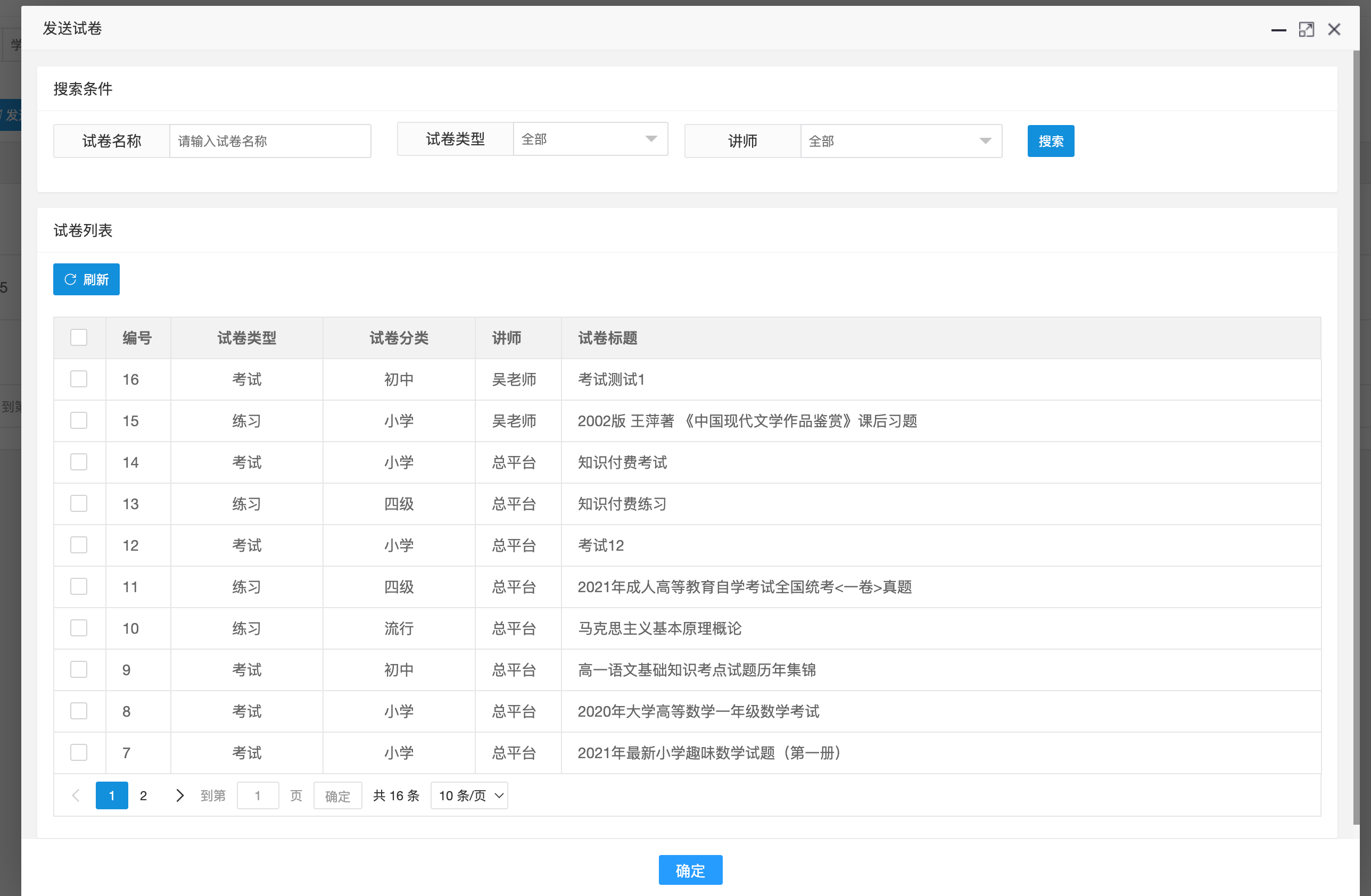
Task: Click the 刷新 refresh button
Action: [x=86, y=279]
